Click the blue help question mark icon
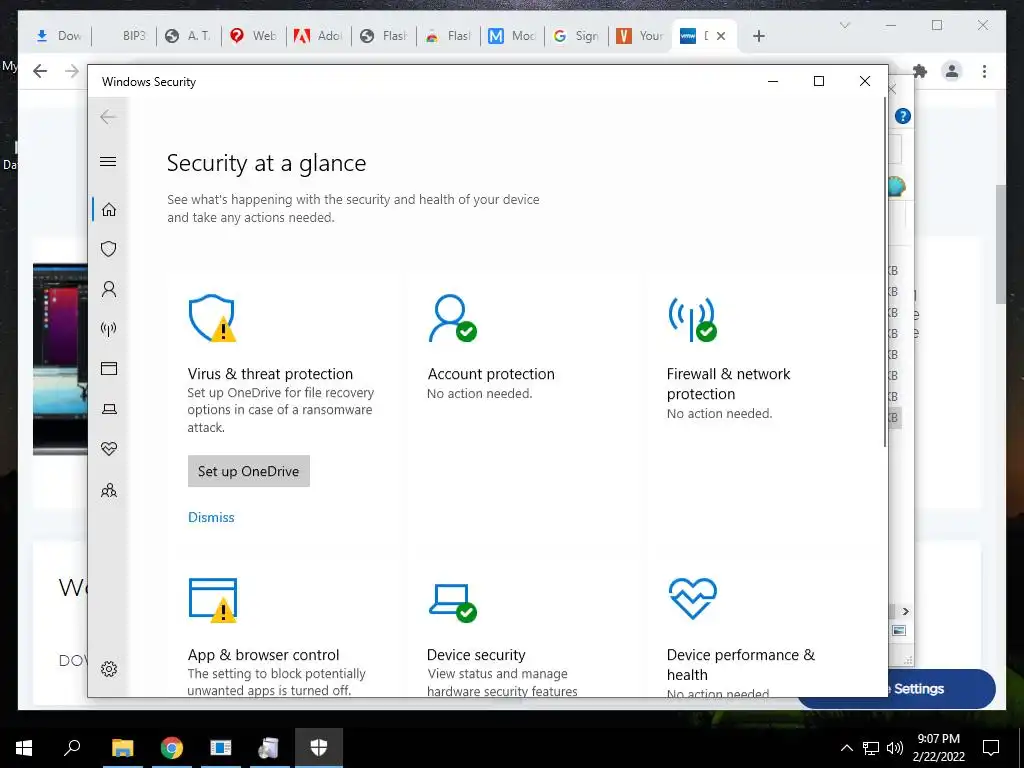Screen dimensions: 1024x768 [903, 116]
